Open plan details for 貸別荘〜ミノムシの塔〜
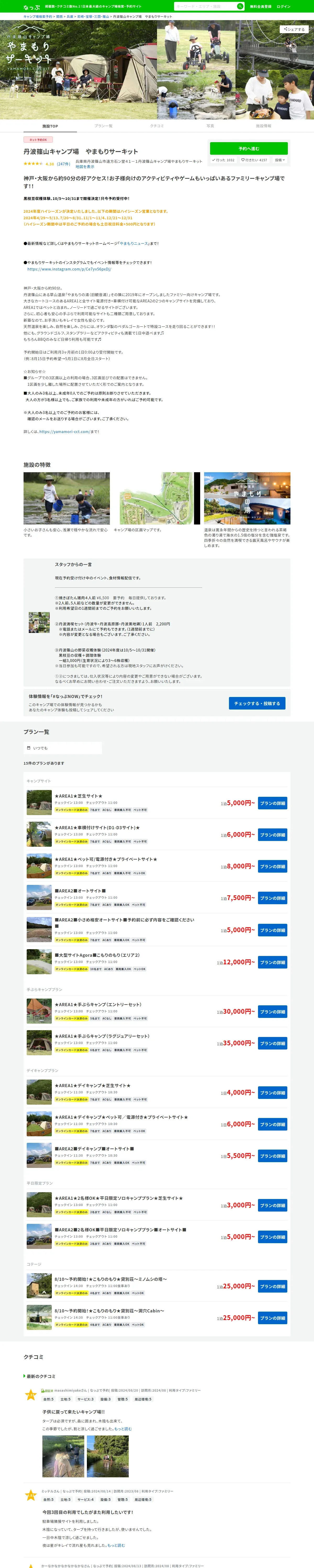 pos(273,1287)
